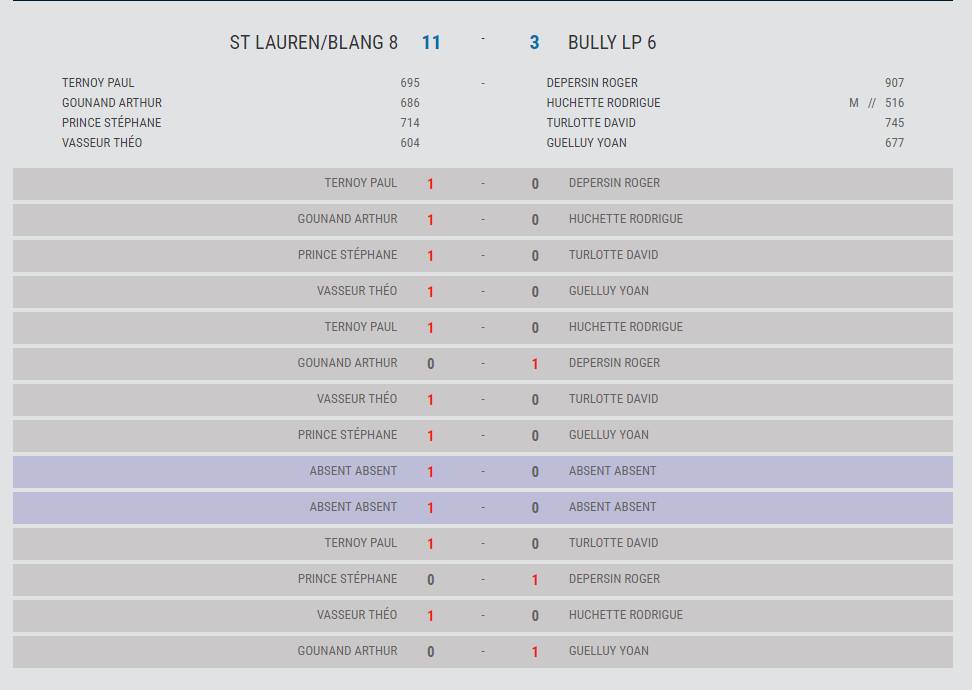Select match row VASSEUR THÉO versus HUCHETTE RODRIGUE
This screenshot has height=690, width=972.
(x=482, y=615)
